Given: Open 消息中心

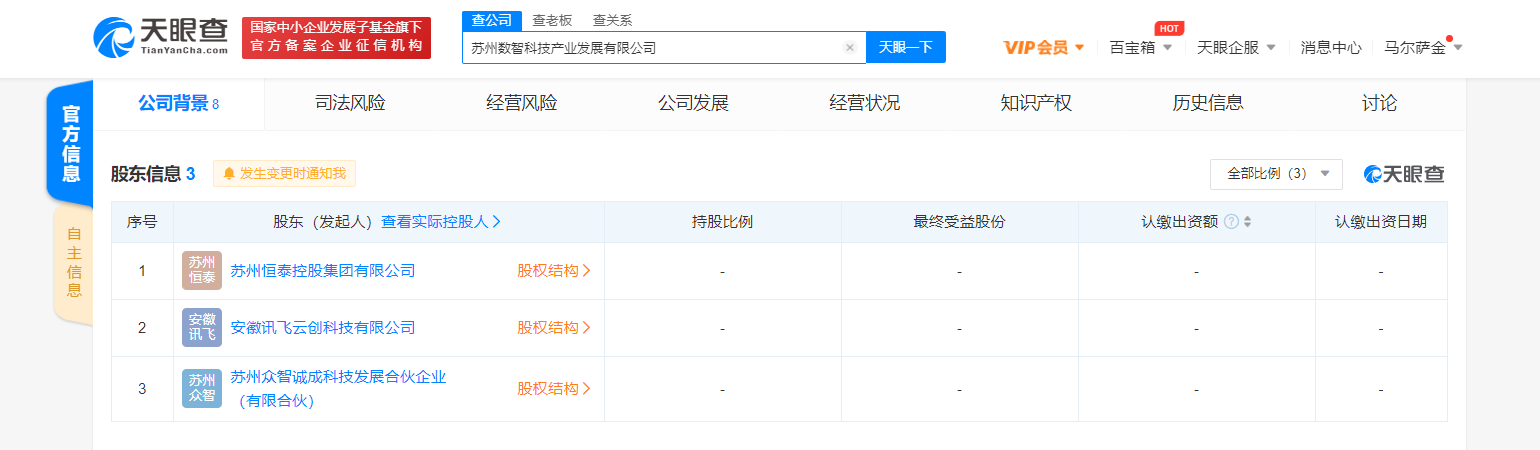Looking at the screenshot, I should (x=1331, y=47).
